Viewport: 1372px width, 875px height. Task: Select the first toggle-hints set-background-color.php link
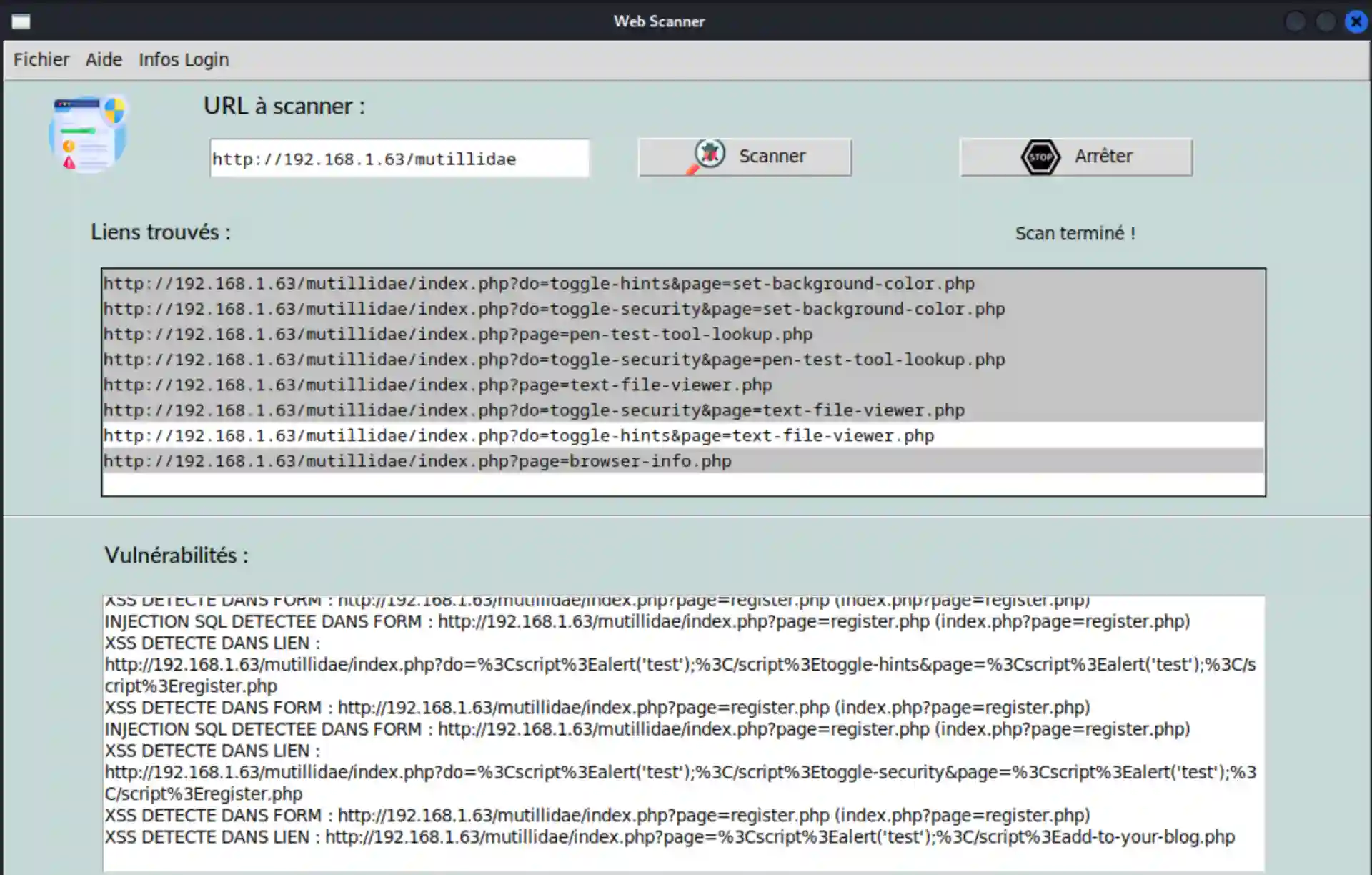tap(539, 283)
